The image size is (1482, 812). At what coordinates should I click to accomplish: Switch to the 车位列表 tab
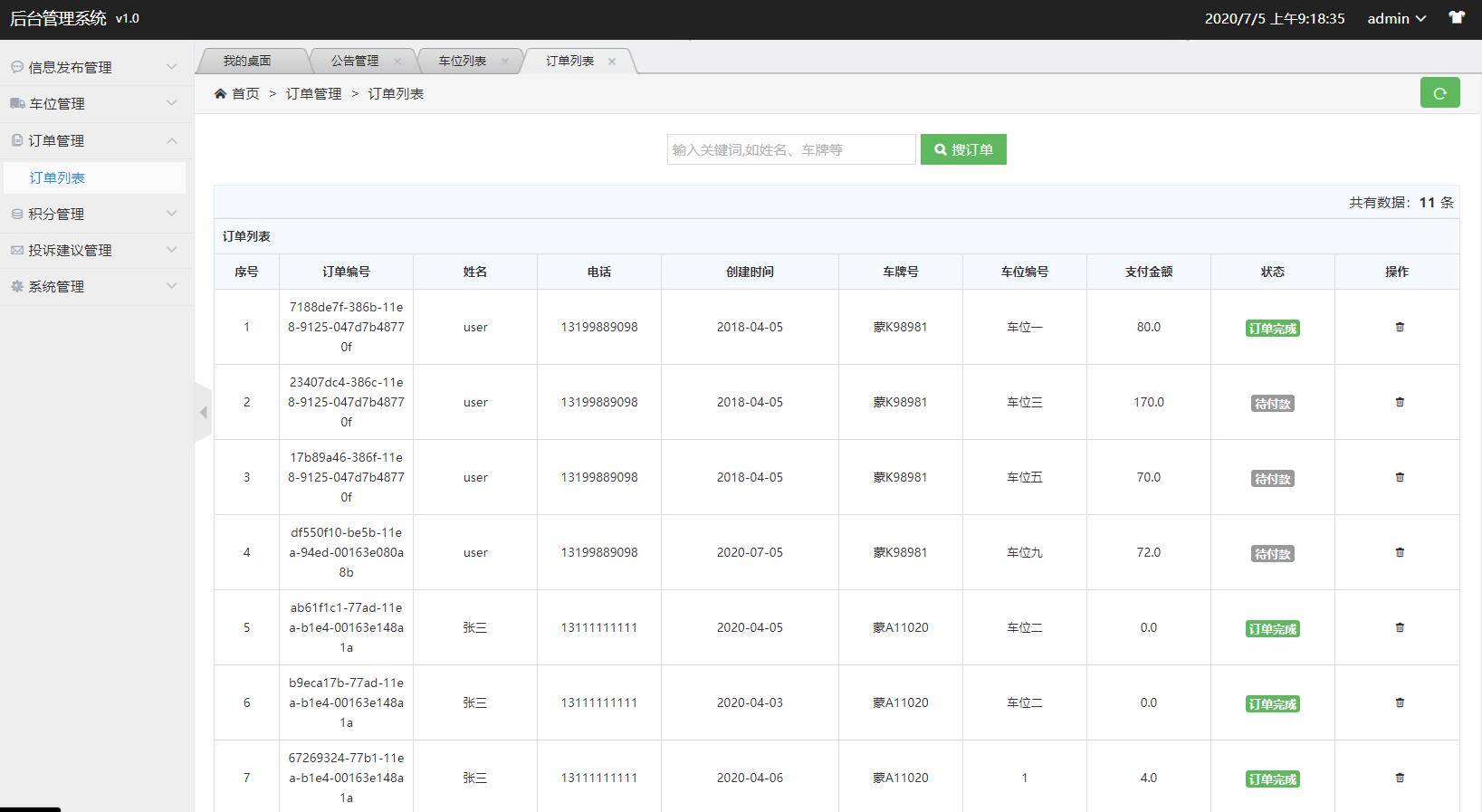tap(462, 62)
